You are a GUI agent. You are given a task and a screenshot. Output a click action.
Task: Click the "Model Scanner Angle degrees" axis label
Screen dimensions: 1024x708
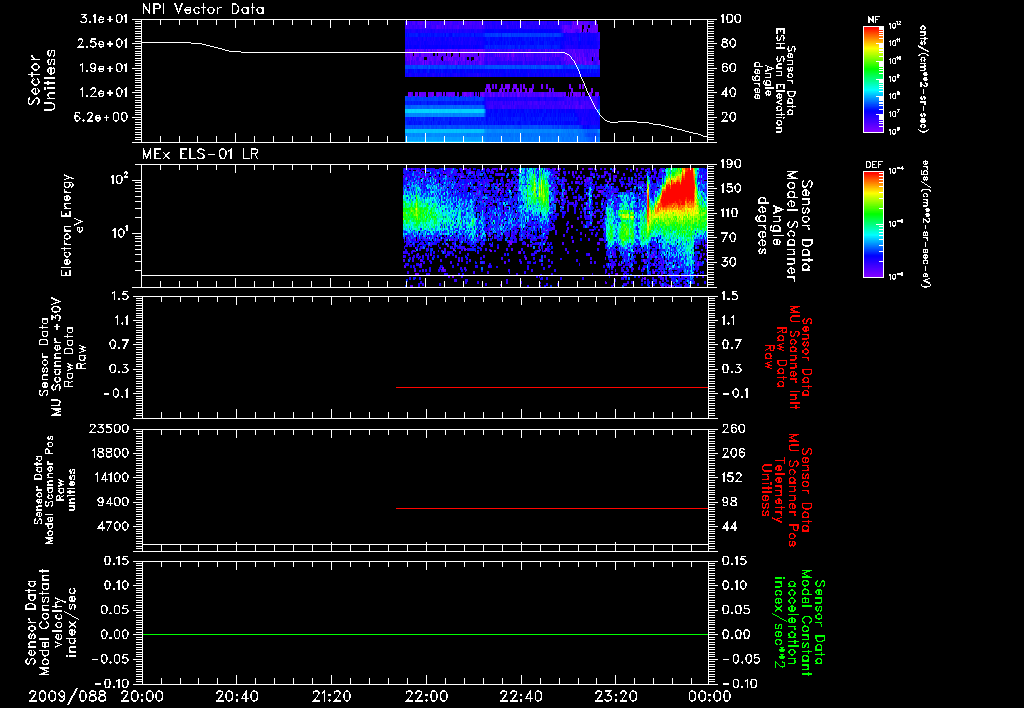click(784, 226)
